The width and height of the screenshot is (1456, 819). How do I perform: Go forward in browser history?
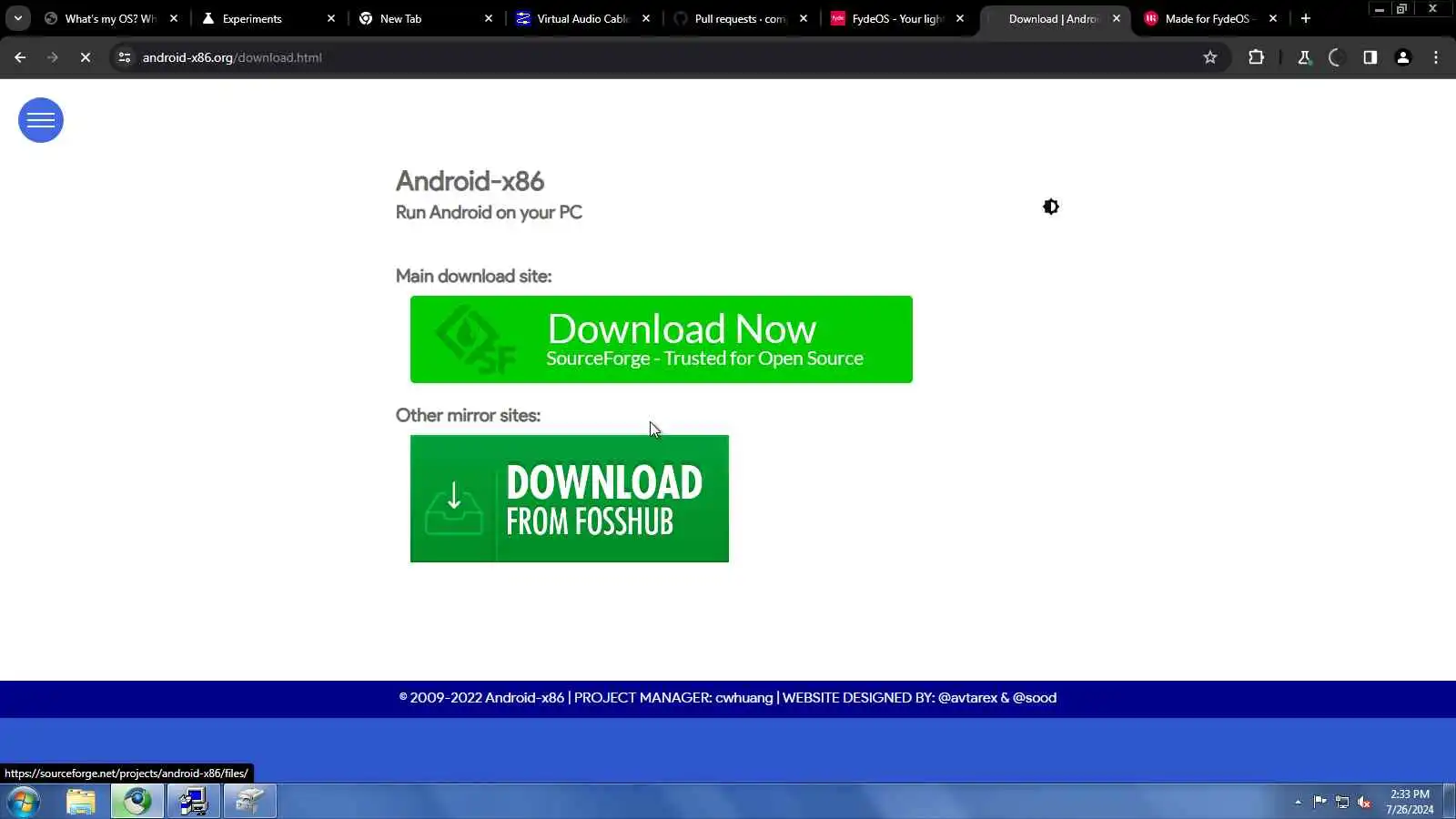coord(53,57)
